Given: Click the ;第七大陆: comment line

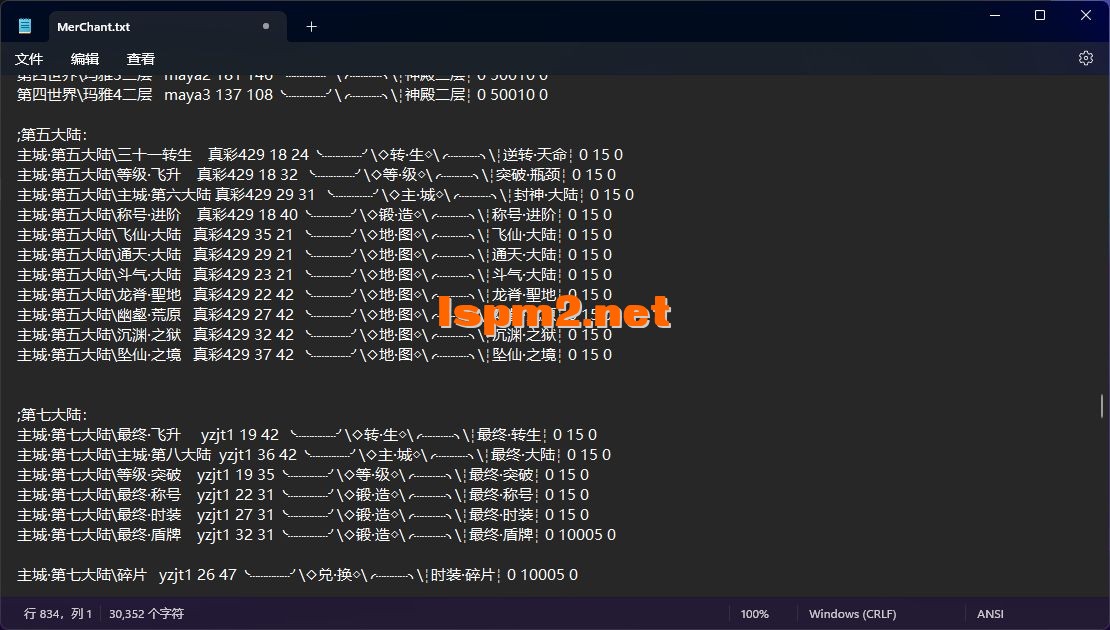Looking at the screenshot, I should pyautogui.click(x=52, y=415).
